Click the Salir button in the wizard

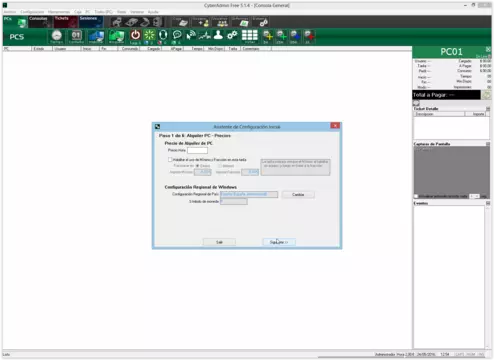click(219, 242)
